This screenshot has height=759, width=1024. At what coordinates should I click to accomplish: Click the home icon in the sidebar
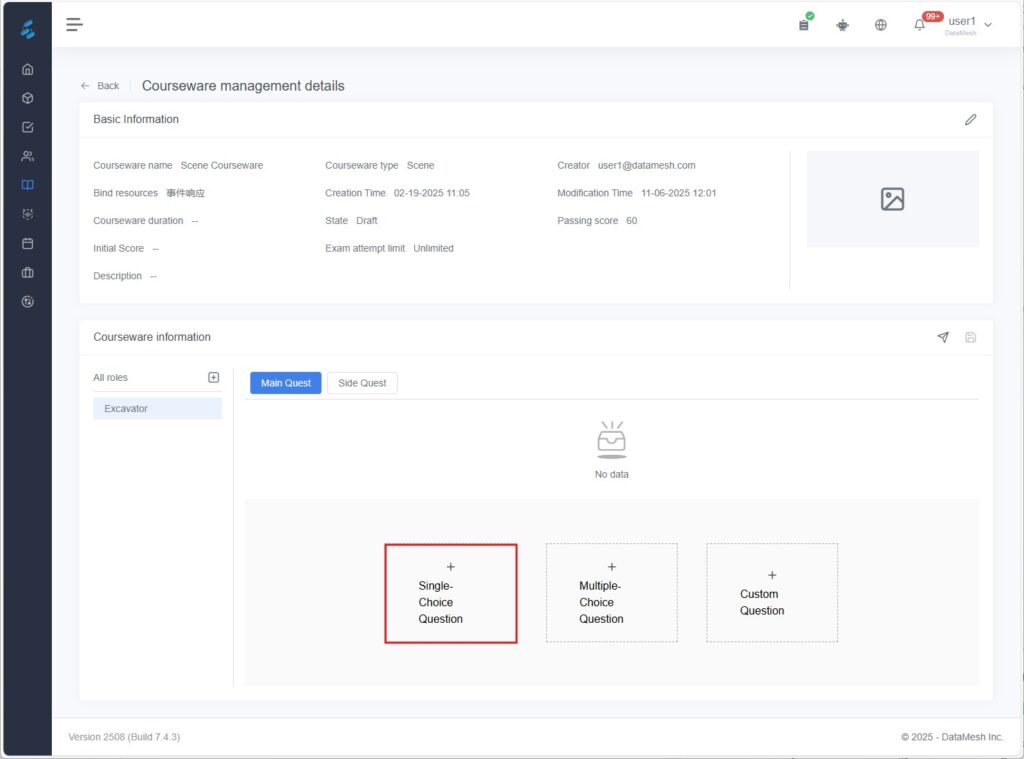coord(27,69)
